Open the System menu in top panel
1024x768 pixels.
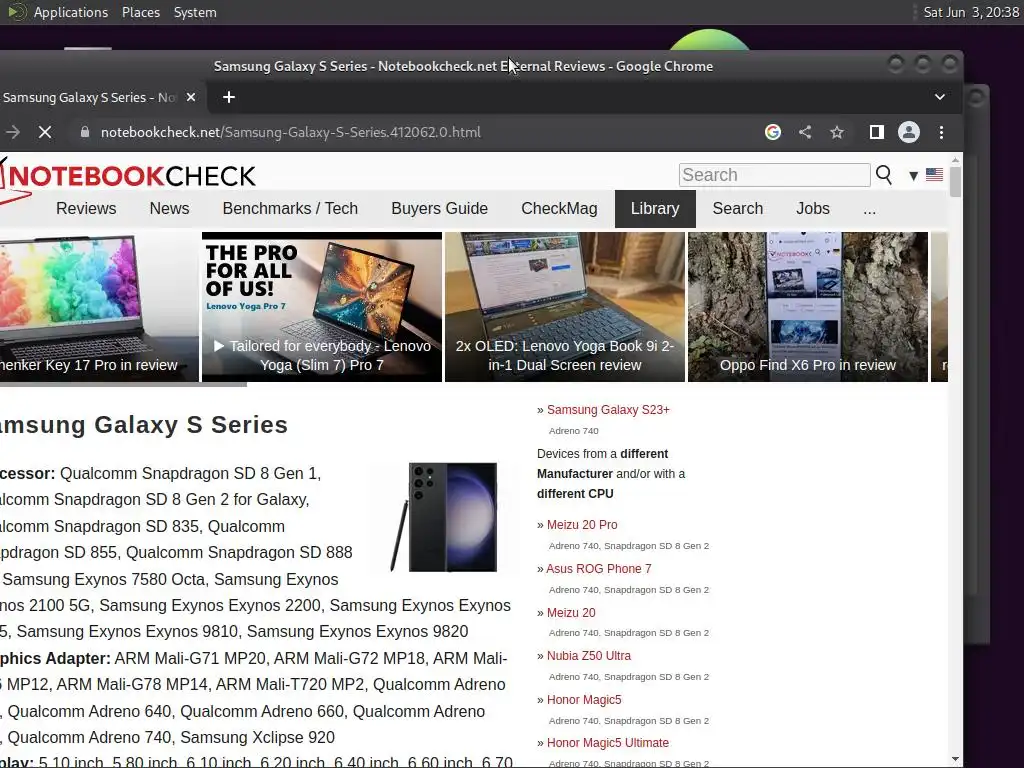click(x=195, y=12)
